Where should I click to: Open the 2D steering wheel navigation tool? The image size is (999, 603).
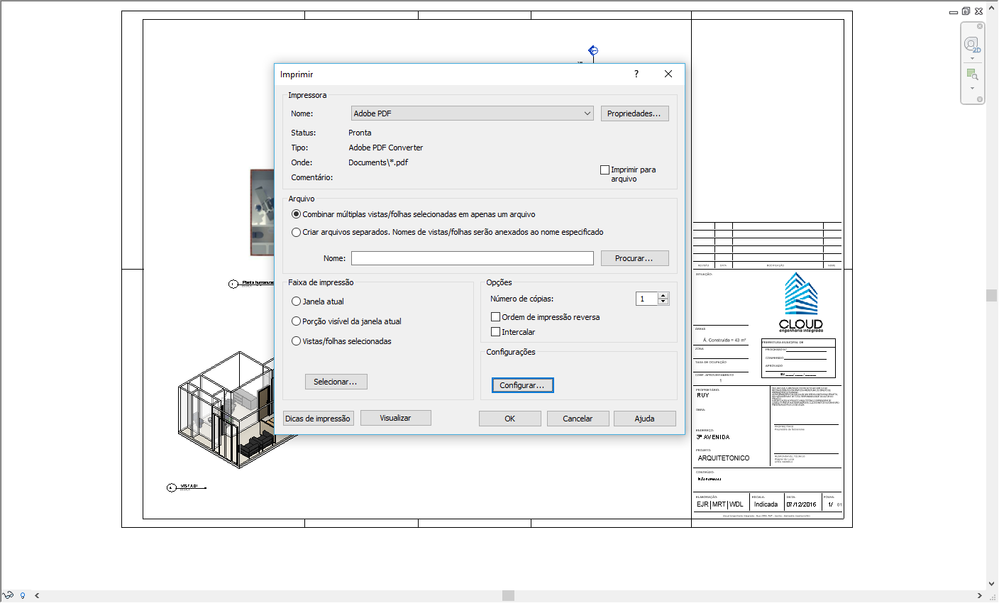pyautogui.click(x=972, y=45)
